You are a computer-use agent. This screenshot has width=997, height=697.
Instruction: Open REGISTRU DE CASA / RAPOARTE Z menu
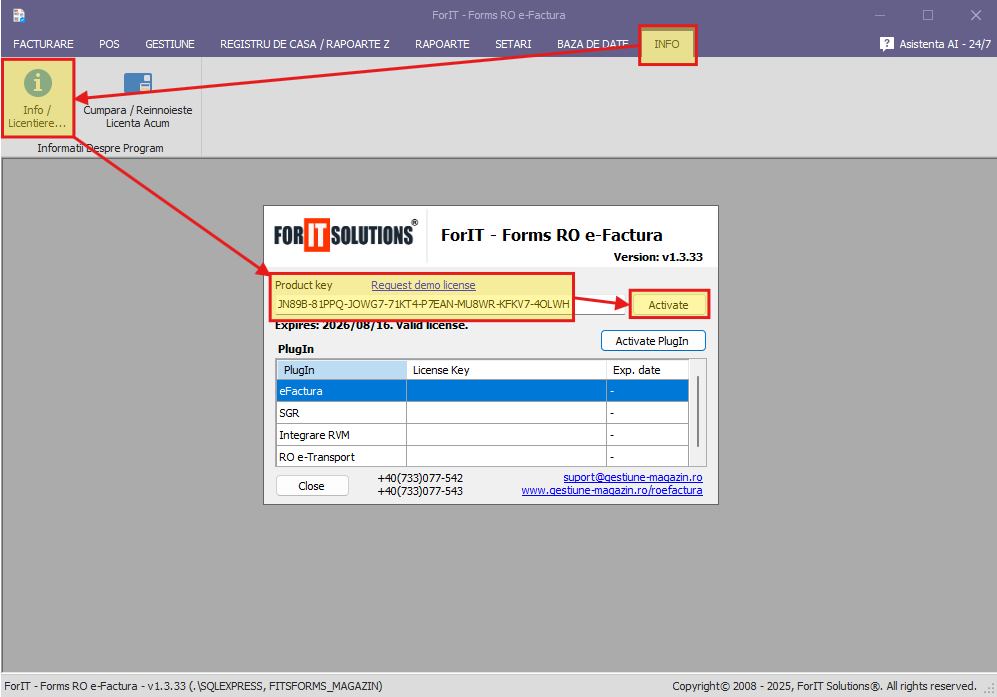point(305,44)
